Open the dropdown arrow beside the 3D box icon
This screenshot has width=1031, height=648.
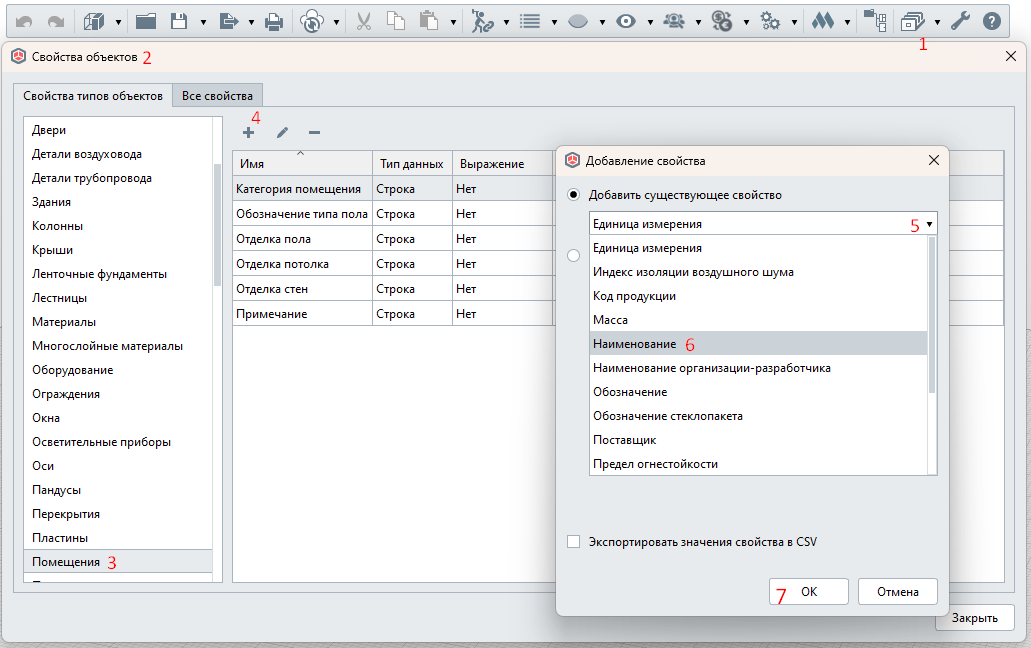point(118,22)
